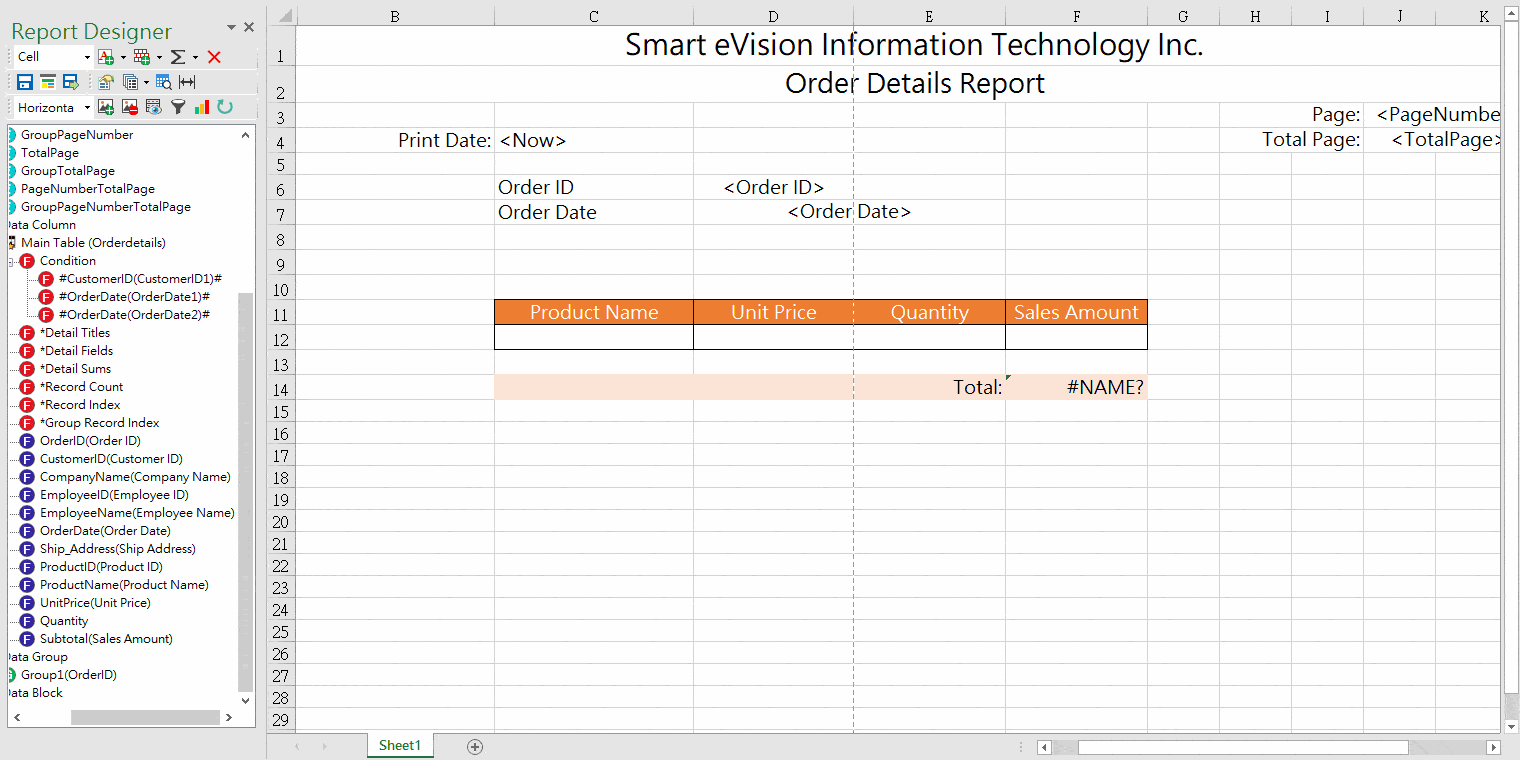Image resolution: width=1520 pixels, height=760 pixels.
Task: Select row 14 header
Action: (281, 389)
